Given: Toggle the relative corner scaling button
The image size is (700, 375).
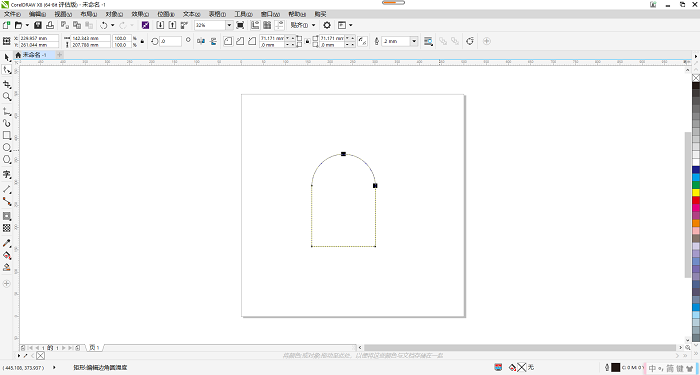Looking at the screenshot, I should click(x=362, y=41).
